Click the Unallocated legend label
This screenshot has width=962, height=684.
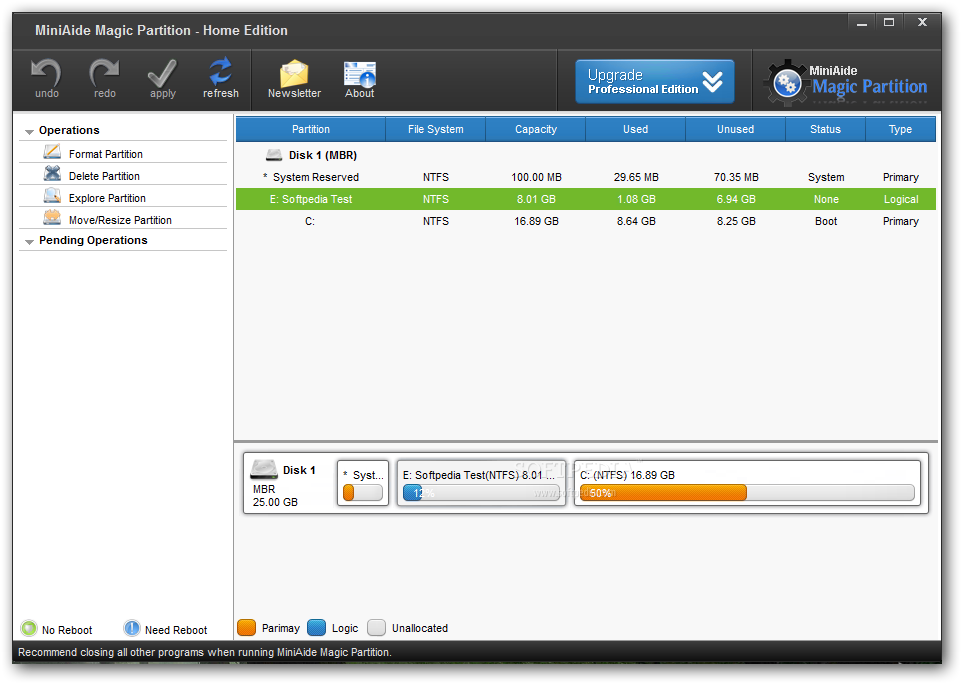click(x=420, y=628)
